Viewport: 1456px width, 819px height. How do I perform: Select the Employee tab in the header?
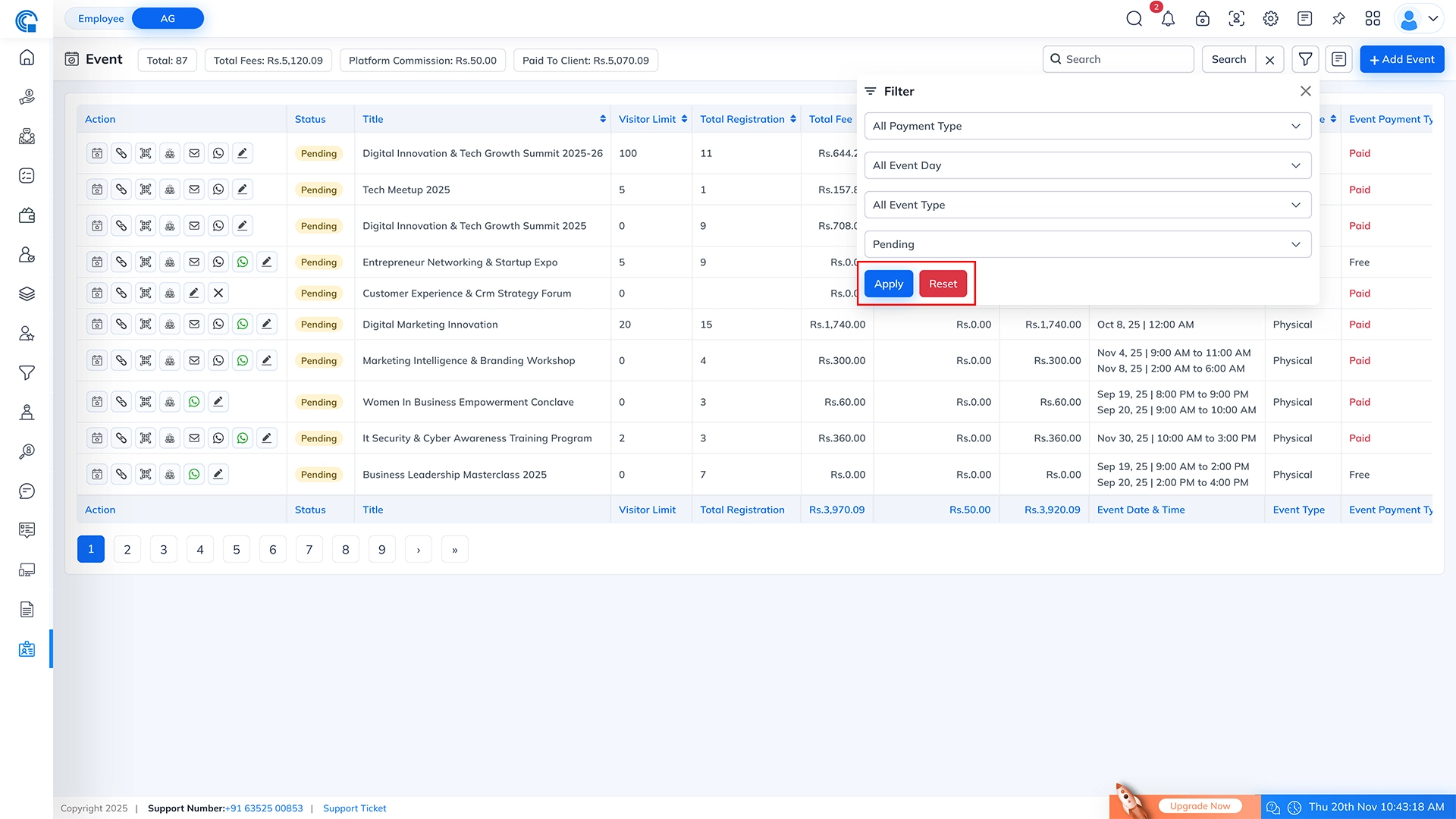tap(99, 17)
